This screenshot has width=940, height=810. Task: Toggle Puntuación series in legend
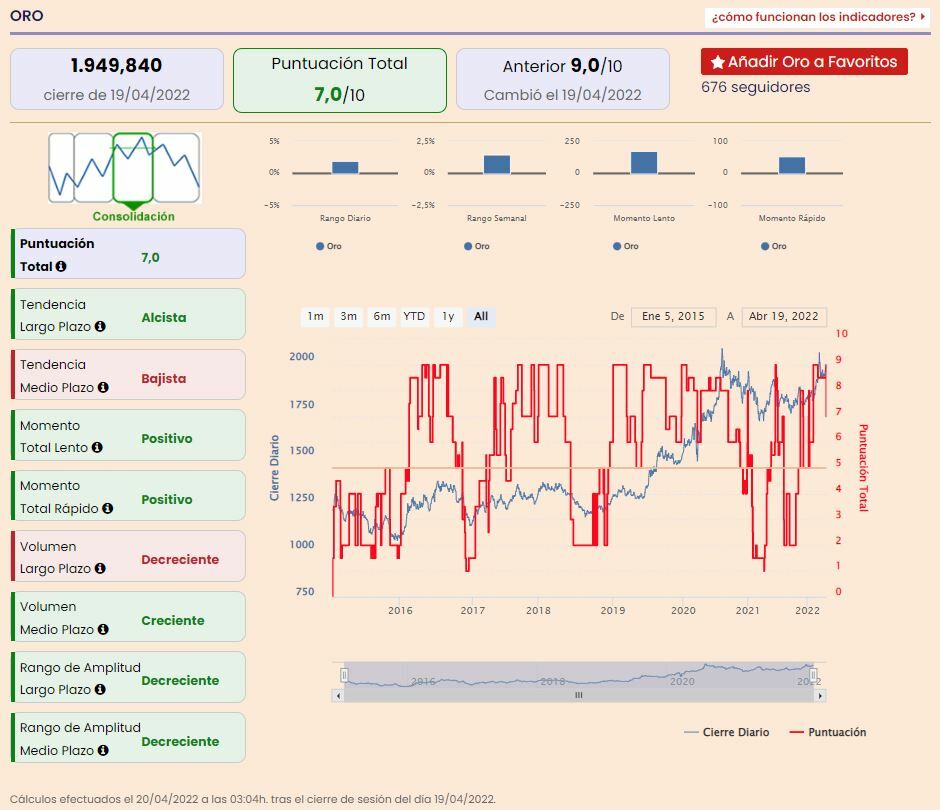(x=828, y=732)
